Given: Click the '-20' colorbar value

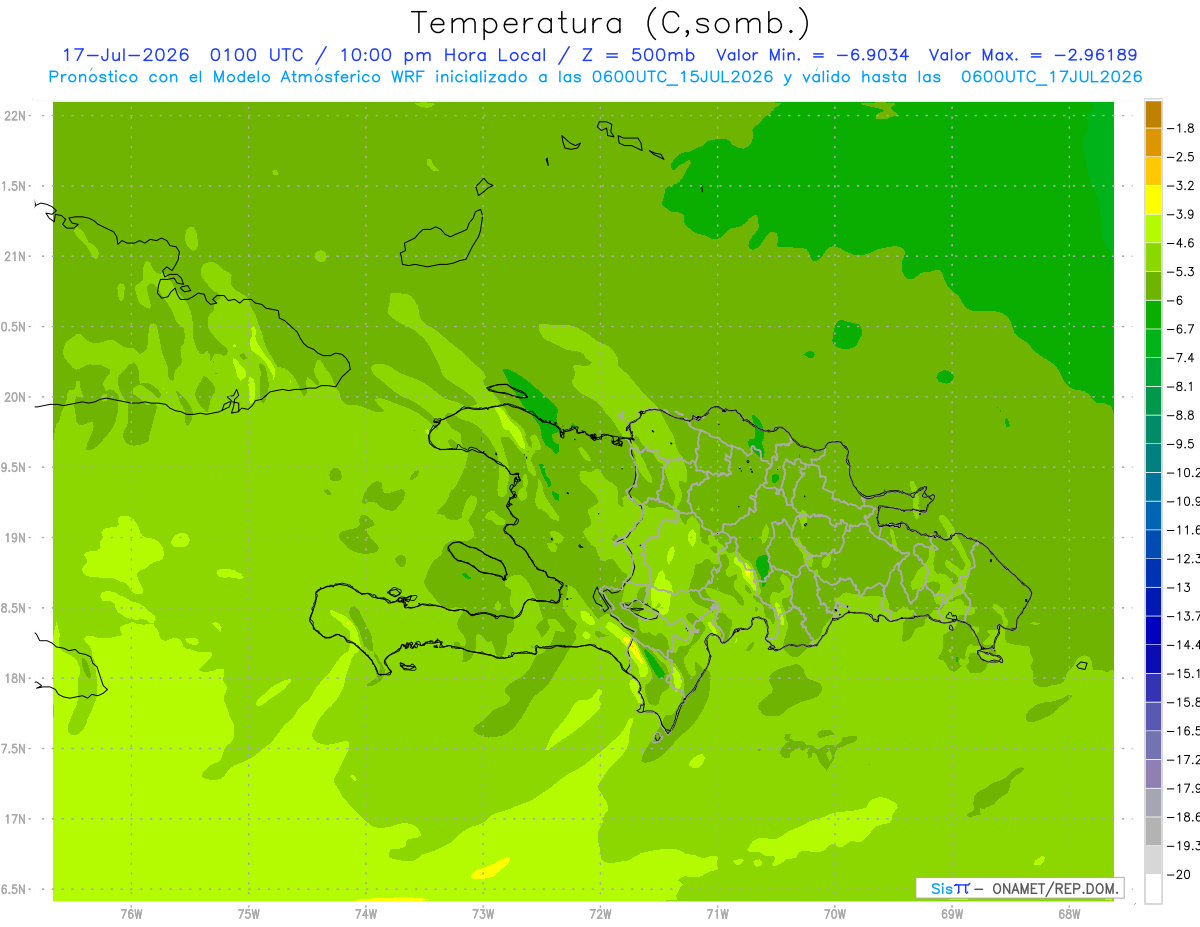Looking at the screenshot, I should coord(1178,874).
